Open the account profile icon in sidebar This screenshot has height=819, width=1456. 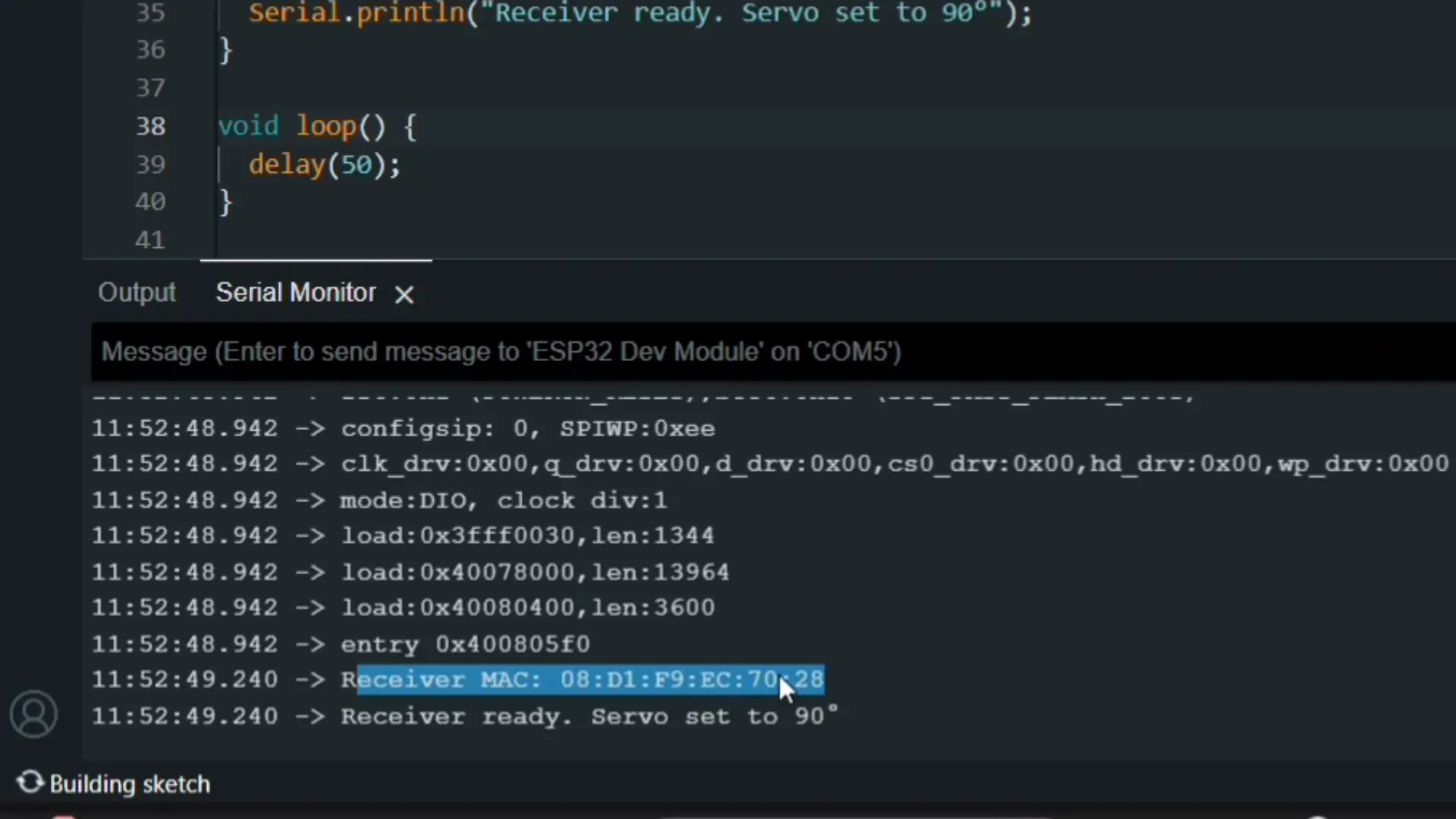pyautogui.click(x=33, y=714)
